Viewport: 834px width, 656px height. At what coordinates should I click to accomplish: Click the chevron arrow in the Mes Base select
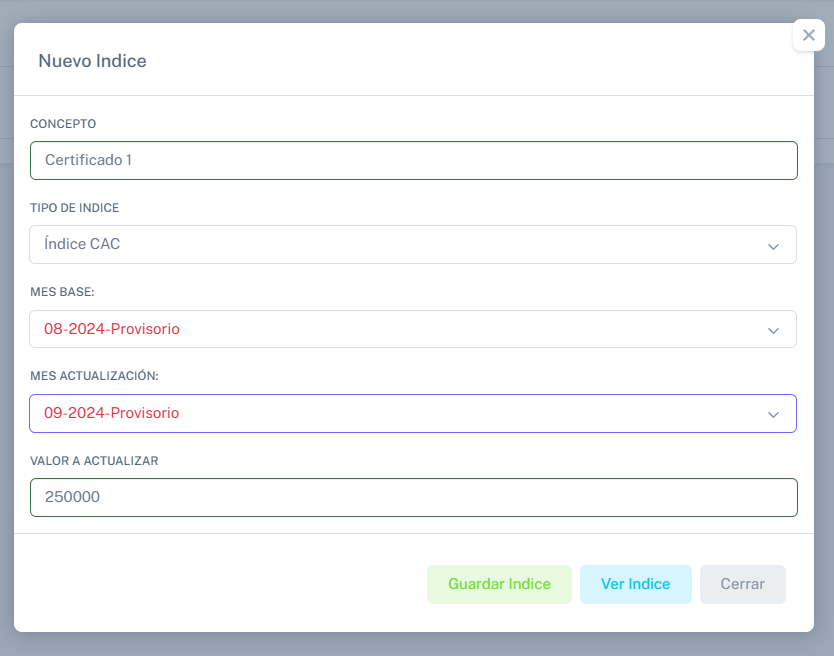[773, 331]
